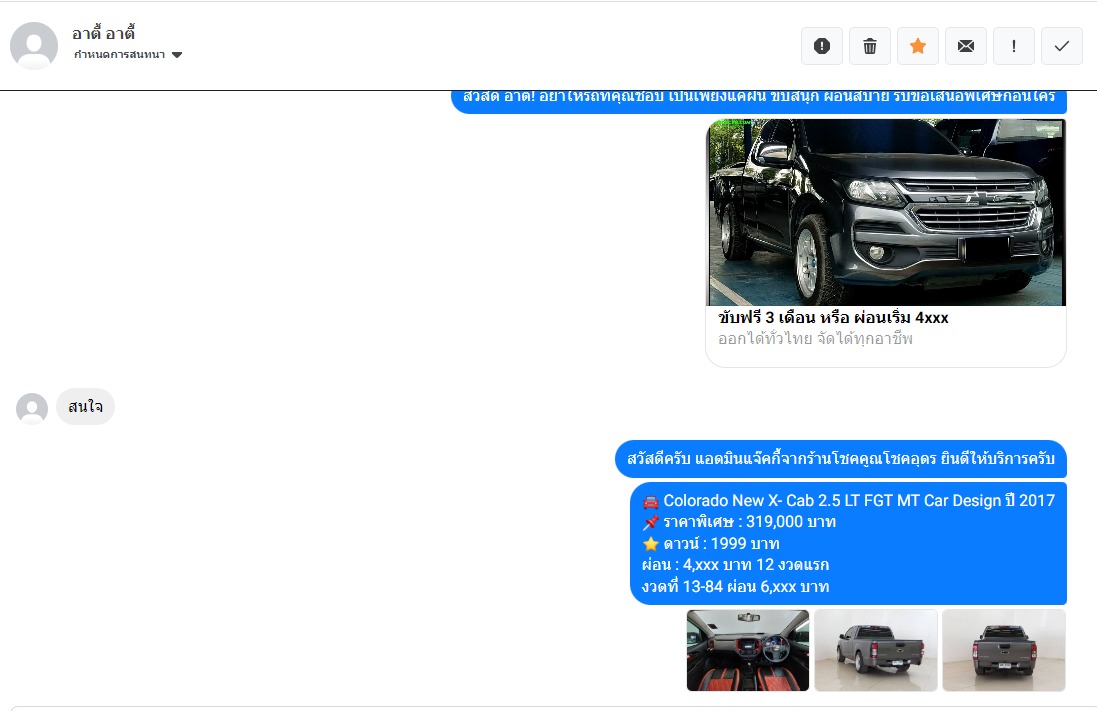1097x711 pixels.
Task: Open the contact name อาตี้ อาตี้
Action: click(104, 33)
